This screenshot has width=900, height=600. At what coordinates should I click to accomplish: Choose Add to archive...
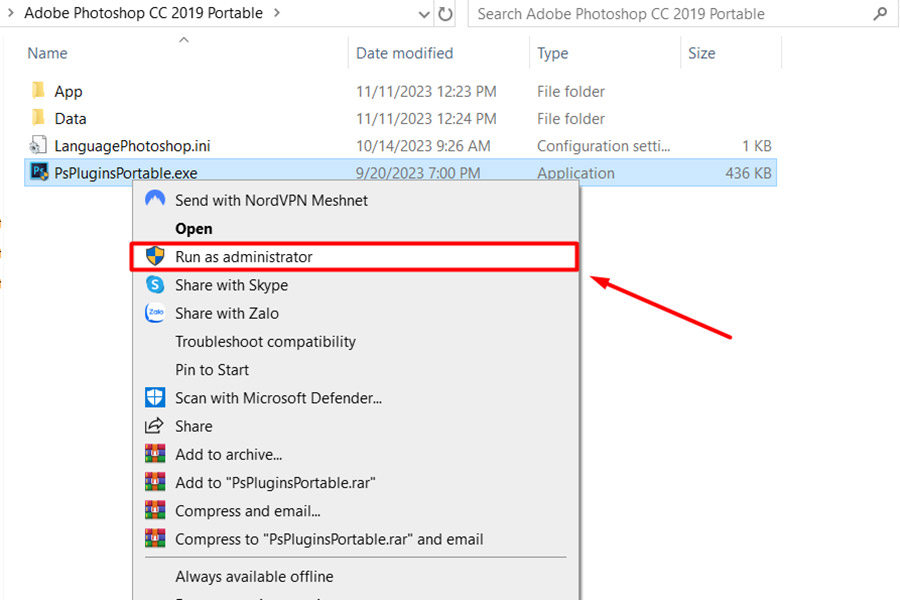click(355, 454)
